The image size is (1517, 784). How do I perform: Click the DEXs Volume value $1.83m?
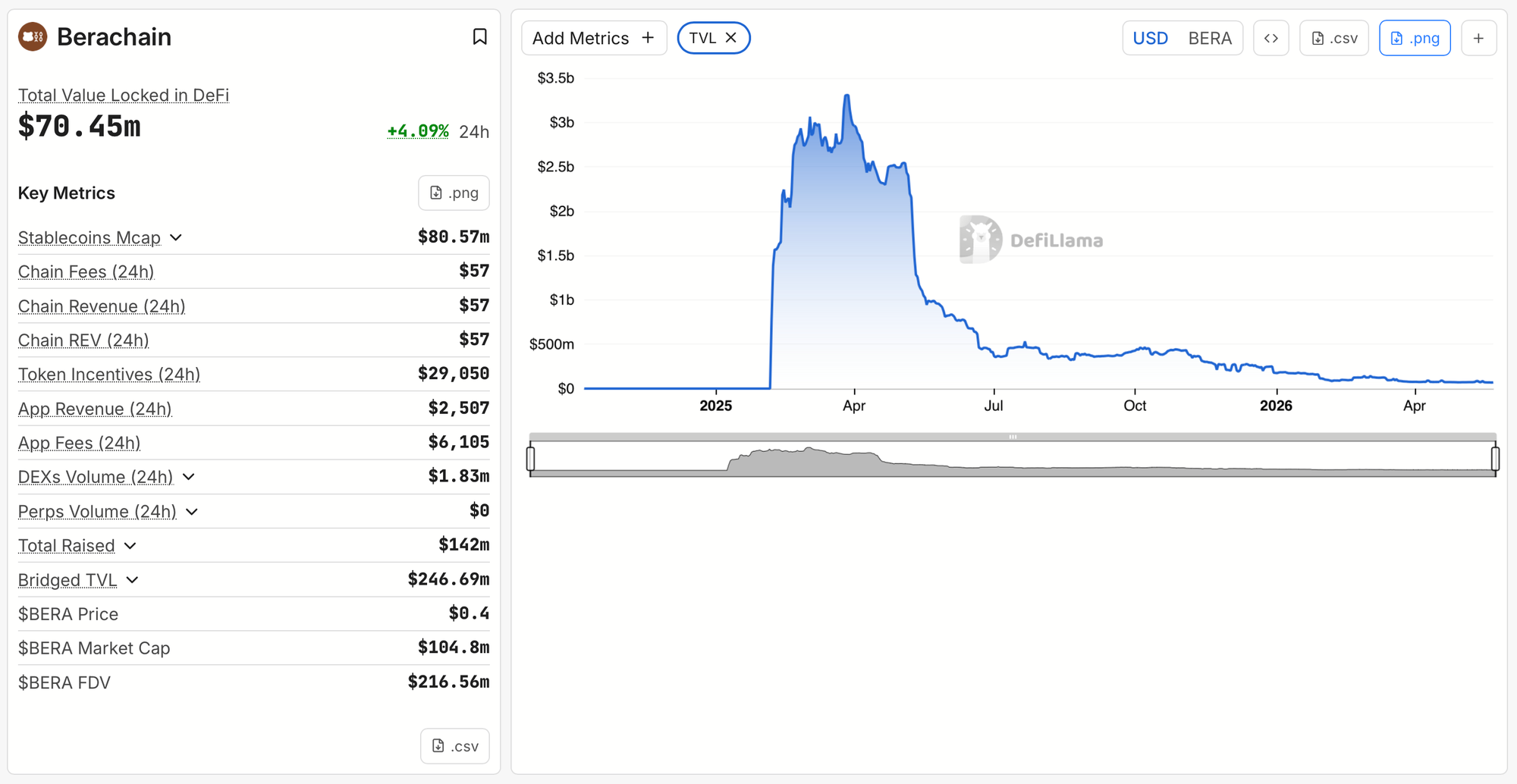click(x=459, y=475)
